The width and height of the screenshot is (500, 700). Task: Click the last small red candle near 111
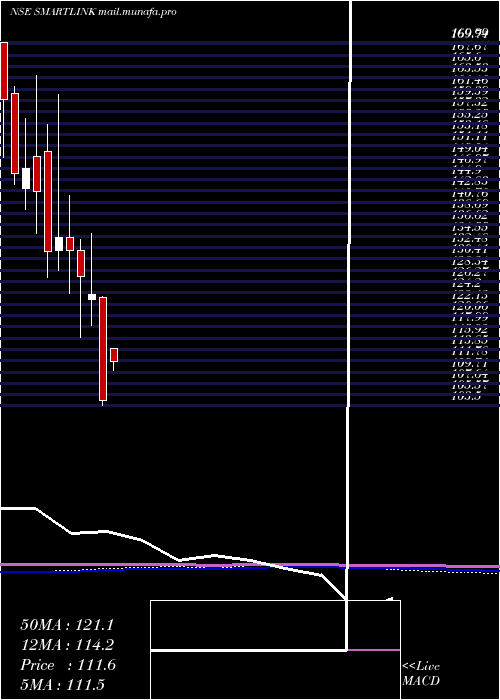114,355
